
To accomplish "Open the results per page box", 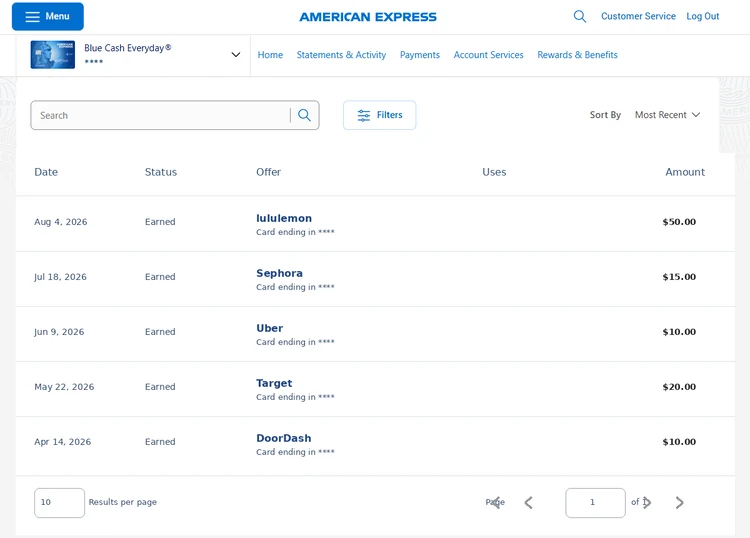I will point(59,503).
